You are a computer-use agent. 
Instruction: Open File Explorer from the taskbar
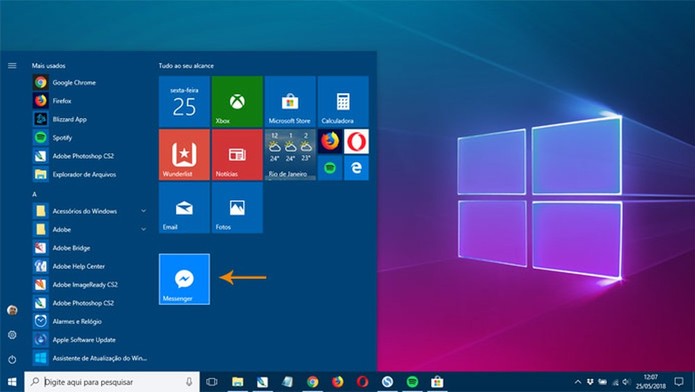[238, 382]
